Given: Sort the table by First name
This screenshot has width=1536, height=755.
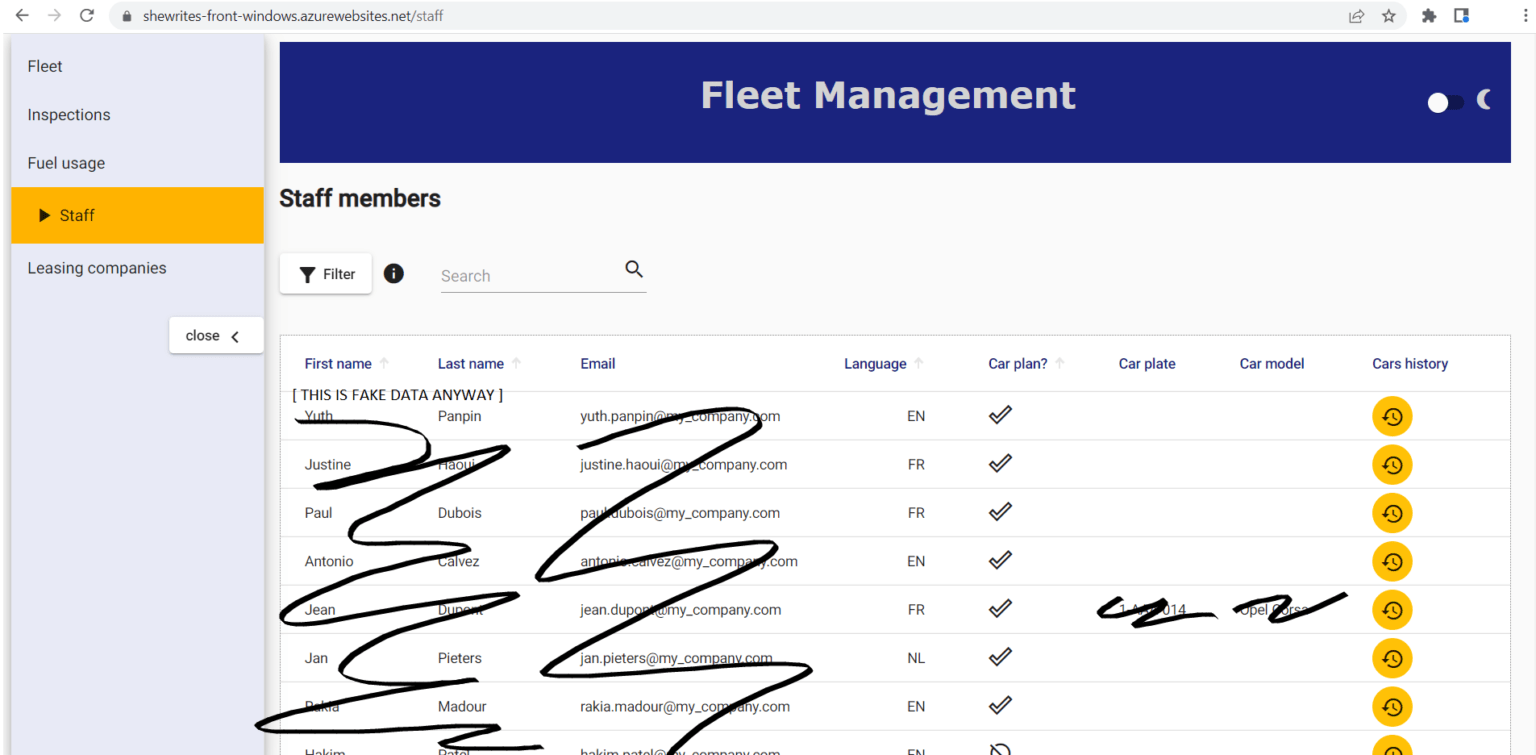Looking at the screenshot, I should click(x=338, y=363).
